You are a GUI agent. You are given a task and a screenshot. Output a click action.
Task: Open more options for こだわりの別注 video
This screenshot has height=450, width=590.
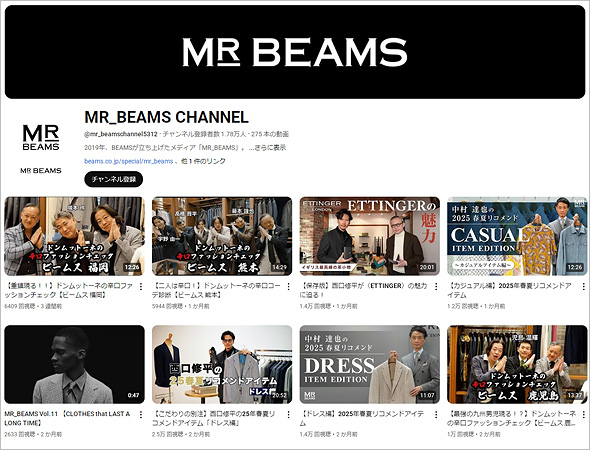click(288, 415)
